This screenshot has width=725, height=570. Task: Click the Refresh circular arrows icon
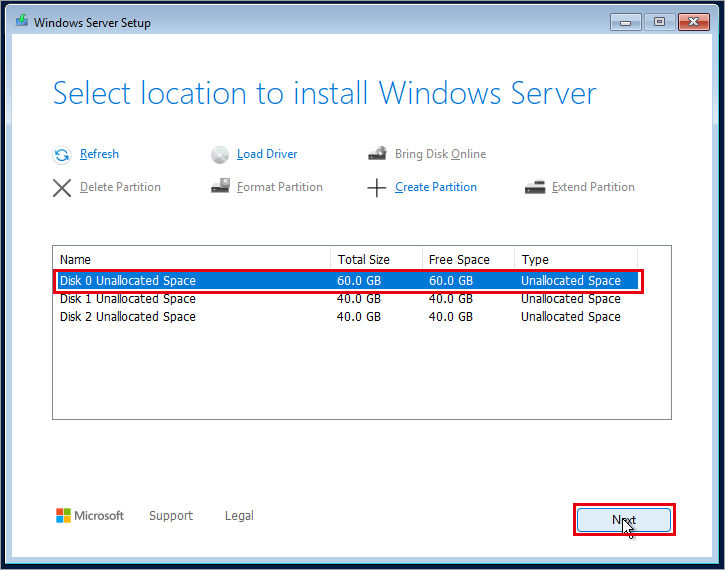tap(61, 155)
